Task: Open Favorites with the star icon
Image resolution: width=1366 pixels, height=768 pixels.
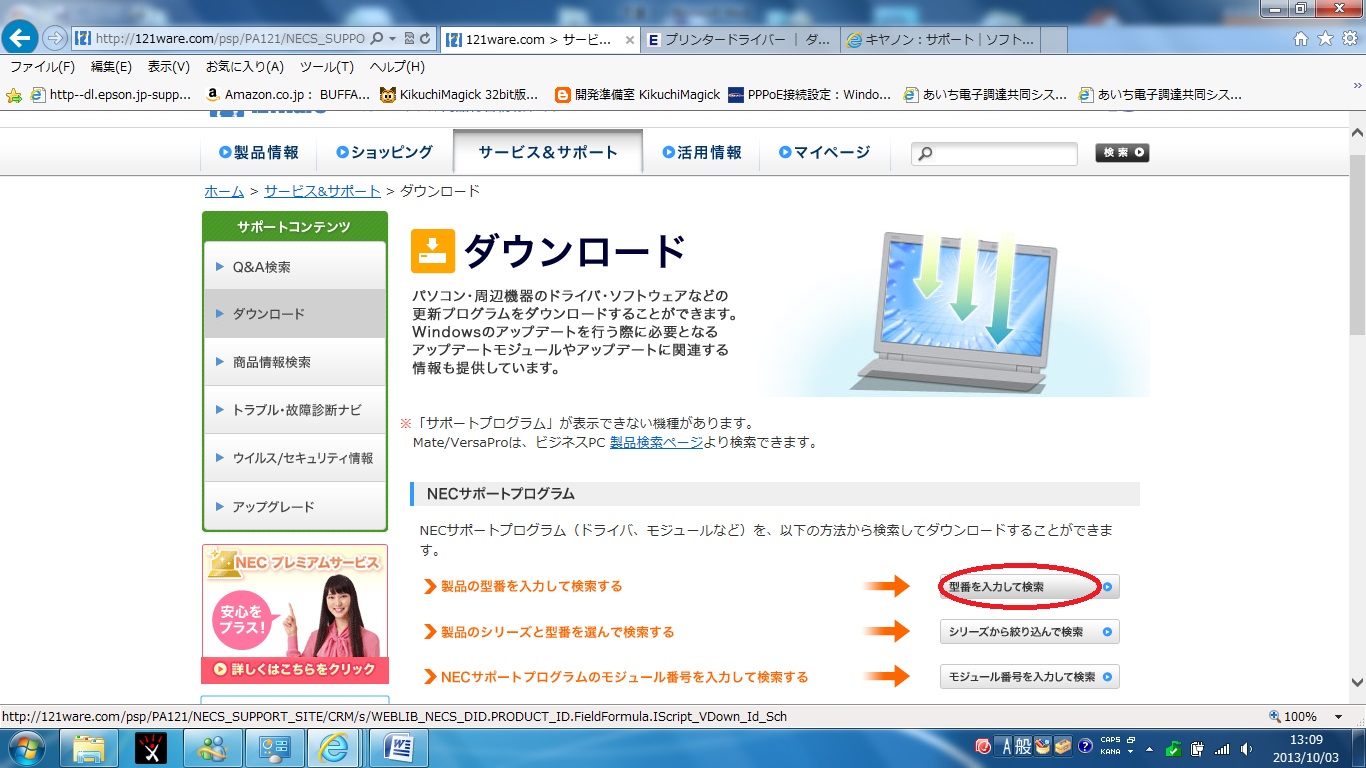Action: 1325,39
